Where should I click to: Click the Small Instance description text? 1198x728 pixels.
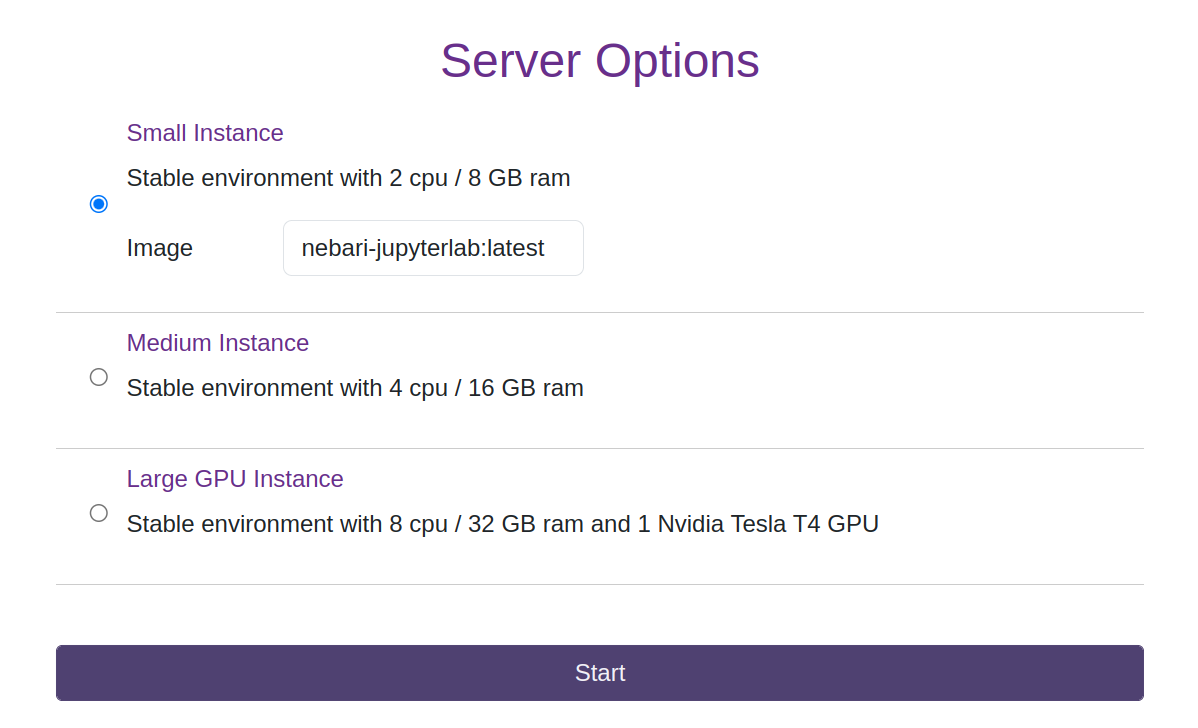[x=348, y=177]
